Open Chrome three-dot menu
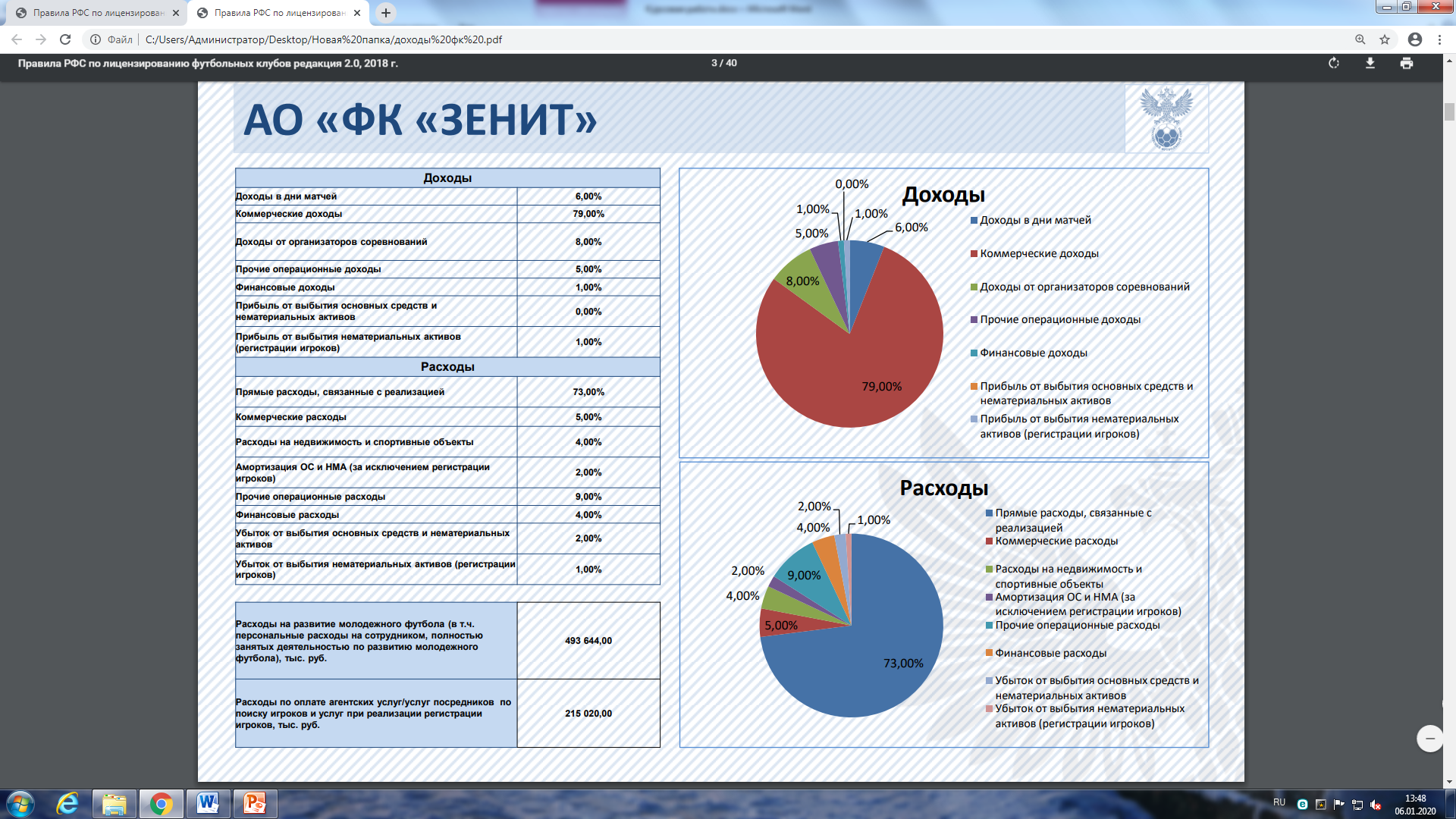The height and width of the screenshot is (819, 1456). click(1439, 39)
